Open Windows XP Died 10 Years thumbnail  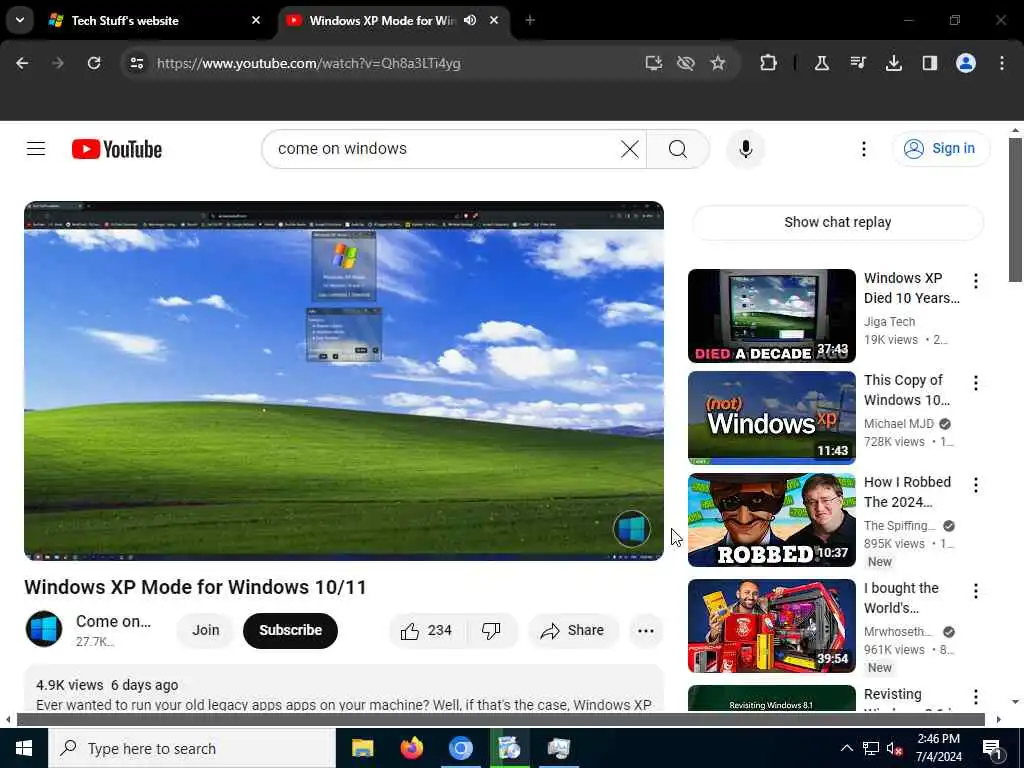pos(771,315)
